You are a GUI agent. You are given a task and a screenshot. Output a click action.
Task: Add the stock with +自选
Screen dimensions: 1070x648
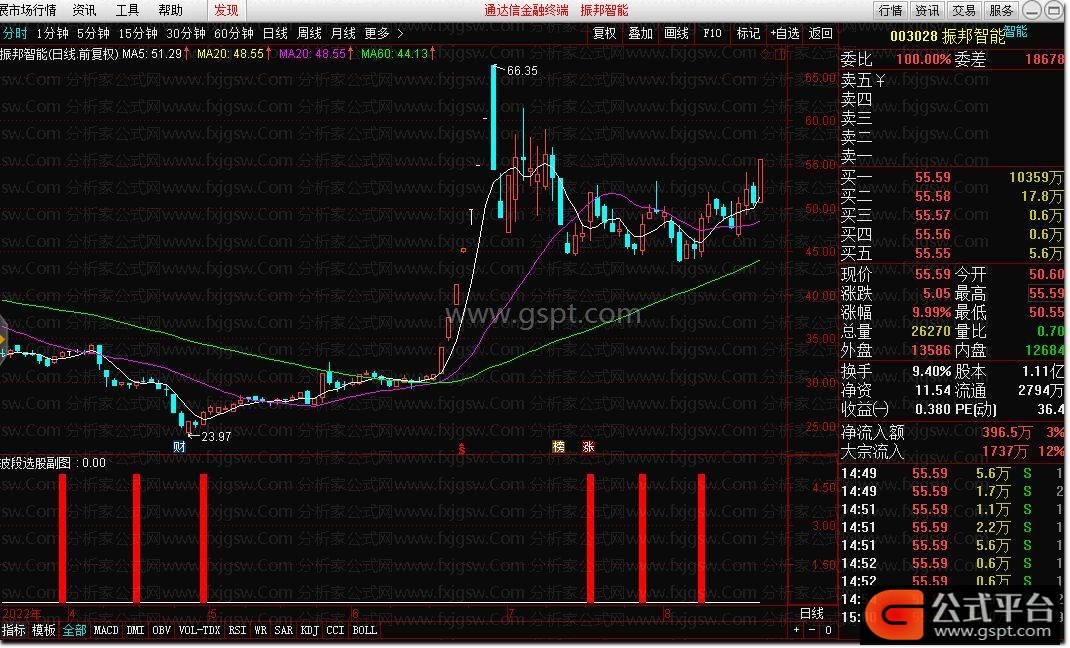[x=785, y=33]
